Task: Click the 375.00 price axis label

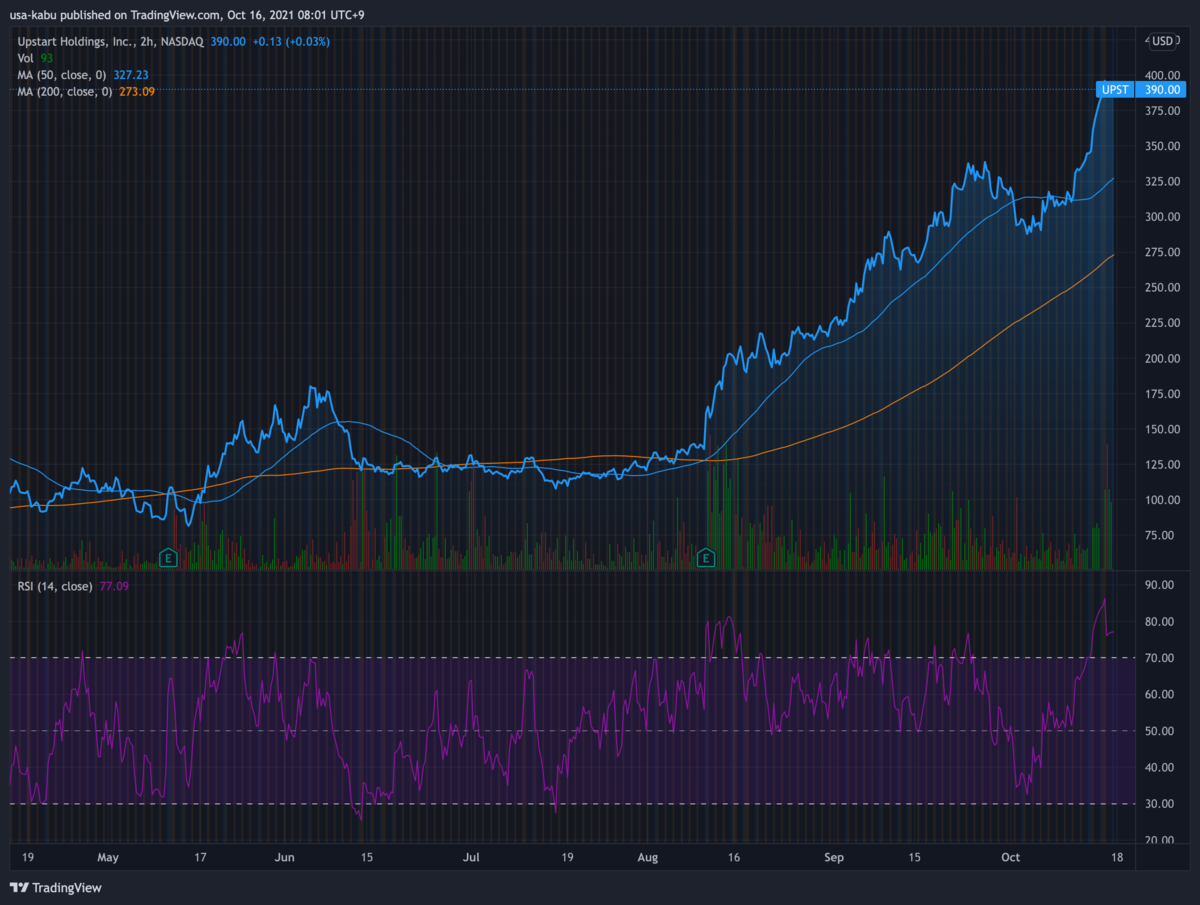Action: click(1164, 110)
